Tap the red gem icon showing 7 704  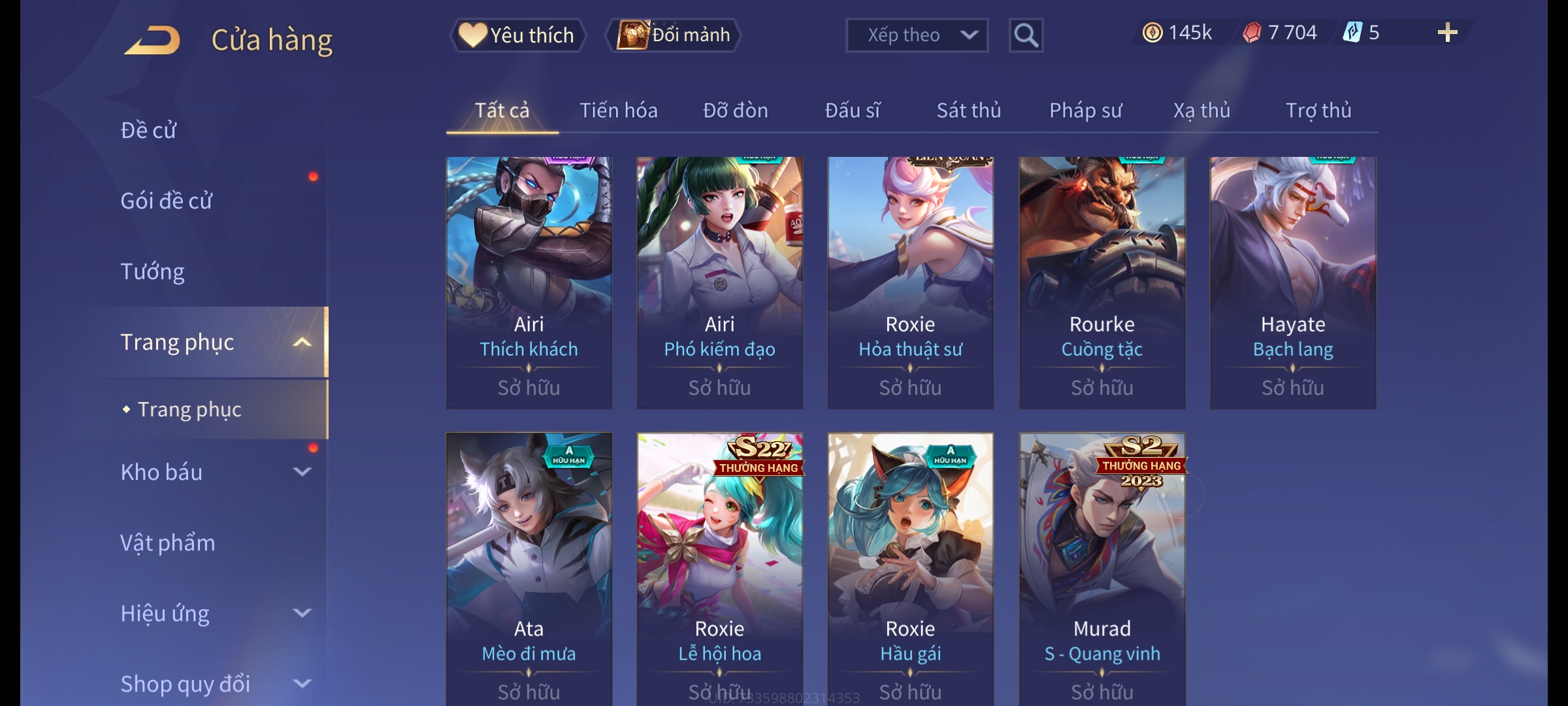point(1252,33)
